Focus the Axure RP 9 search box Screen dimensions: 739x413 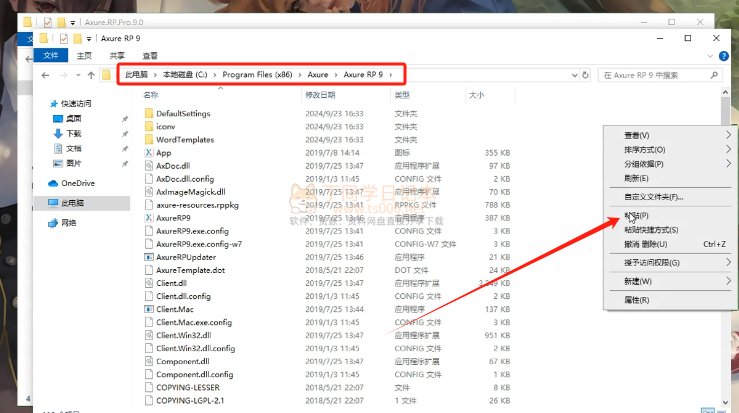660,75
